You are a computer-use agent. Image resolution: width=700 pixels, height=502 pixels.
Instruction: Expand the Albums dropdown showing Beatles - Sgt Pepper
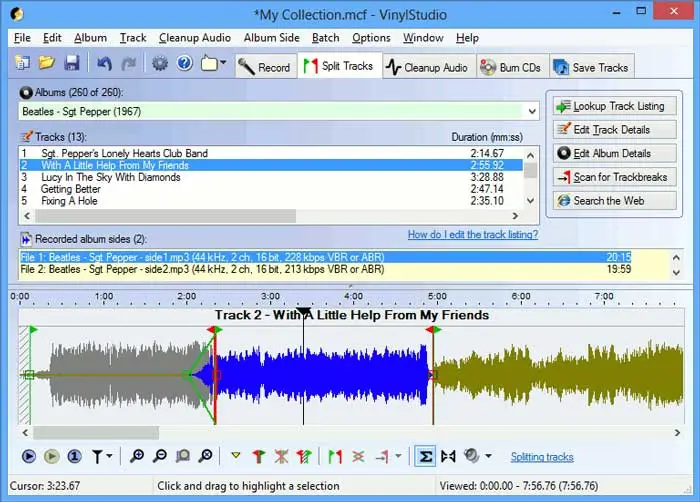tap(532, 111)
